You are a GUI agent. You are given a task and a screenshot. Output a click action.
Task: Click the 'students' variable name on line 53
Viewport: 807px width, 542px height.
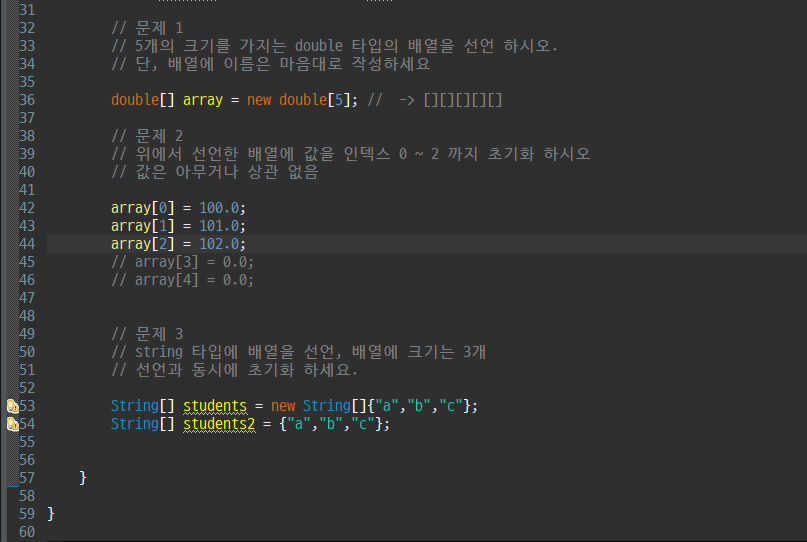coord(215,406)
